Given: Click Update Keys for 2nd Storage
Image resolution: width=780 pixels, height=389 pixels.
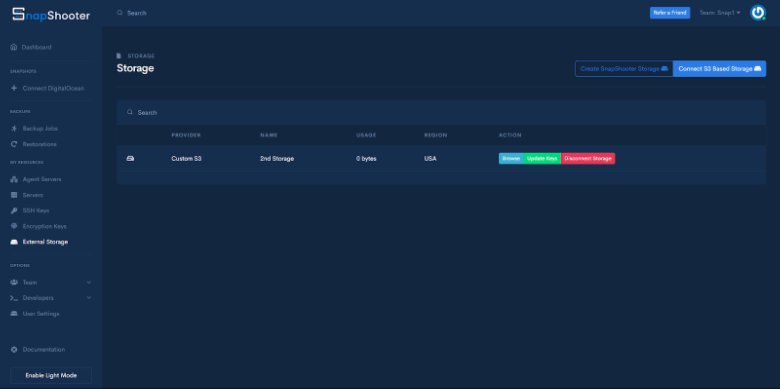Looking at the screenshot, I should coord(542,159).
